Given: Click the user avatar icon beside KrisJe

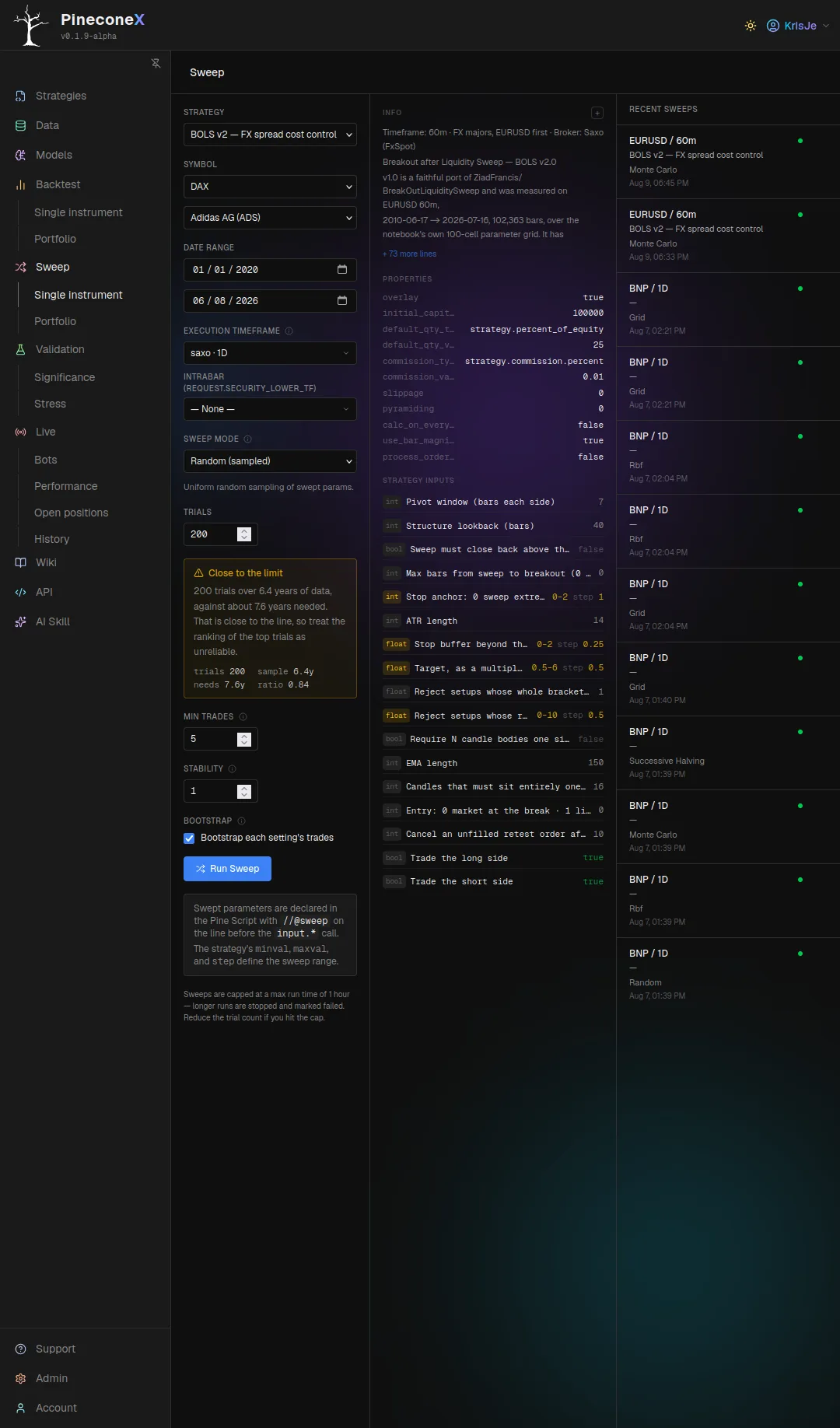Looking at the screenshot, I should (x=773, y=26).
